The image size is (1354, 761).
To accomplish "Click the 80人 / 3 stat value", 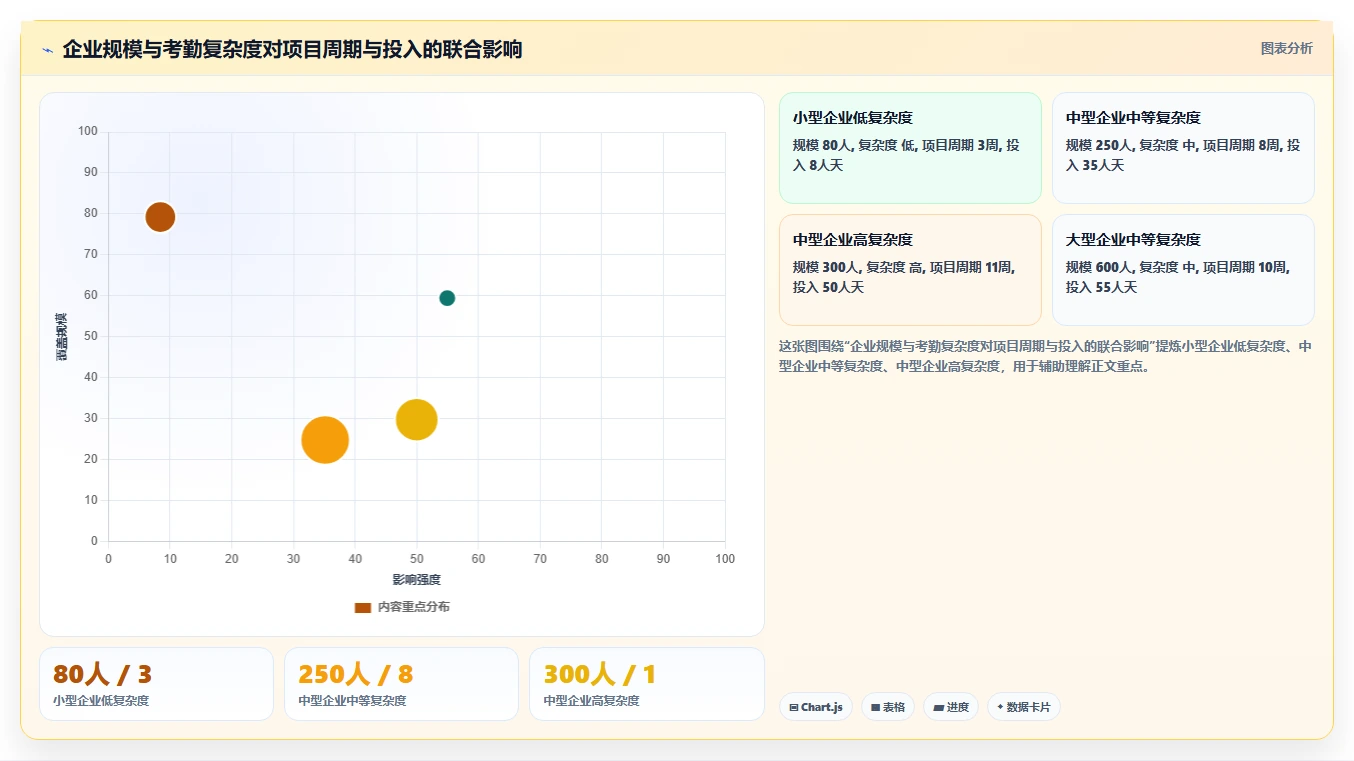I will [102, 674].
